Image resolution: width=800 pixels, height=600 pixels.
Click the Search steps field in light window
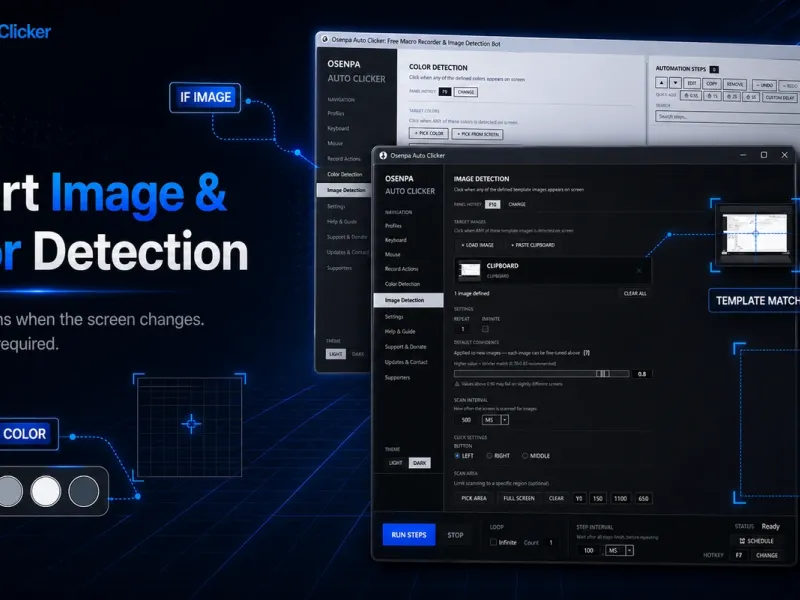coord(728,117)
